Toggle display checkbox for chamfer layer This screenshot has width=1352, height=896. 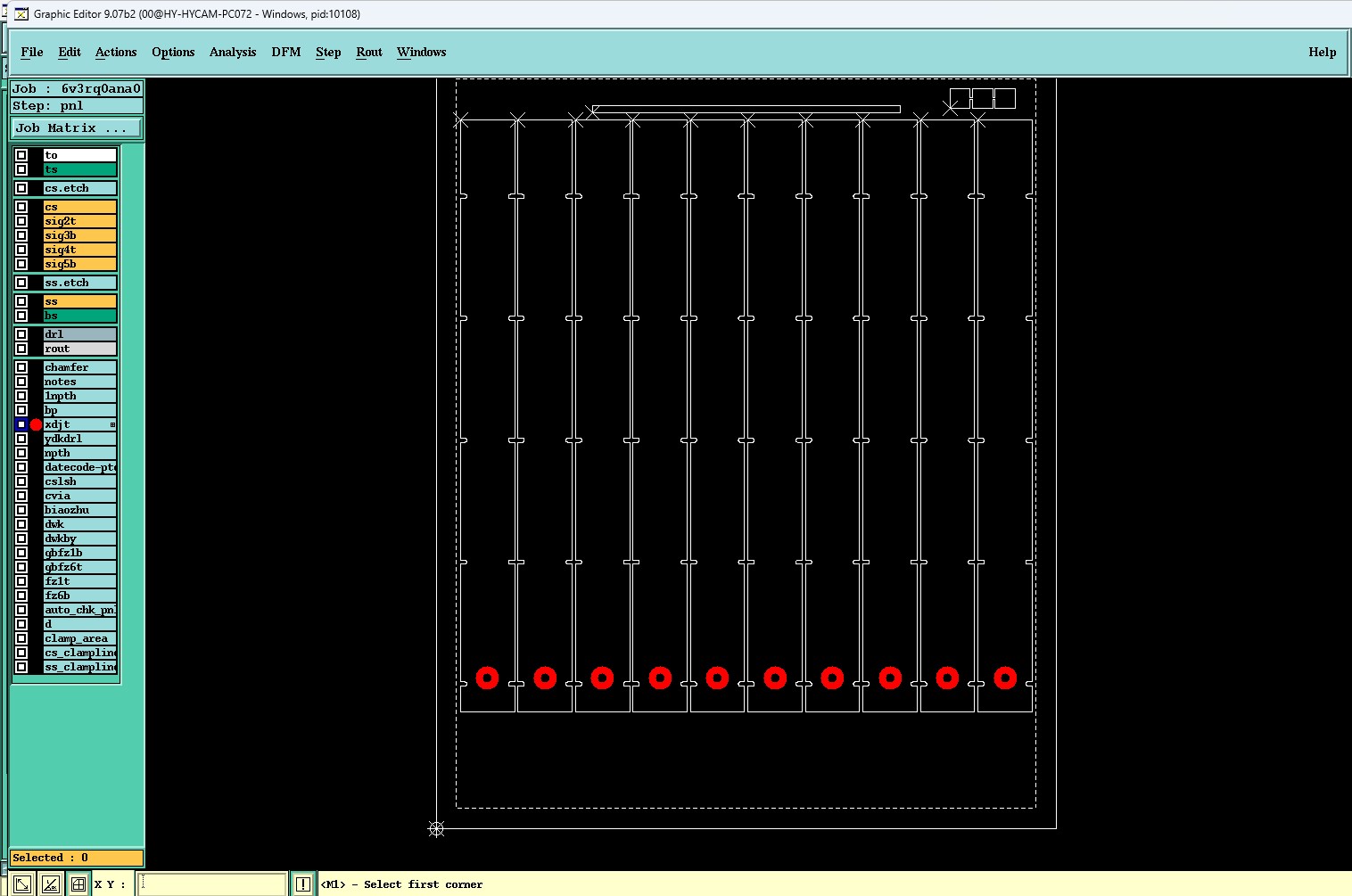pyautogui.click(x=21, y=367)
